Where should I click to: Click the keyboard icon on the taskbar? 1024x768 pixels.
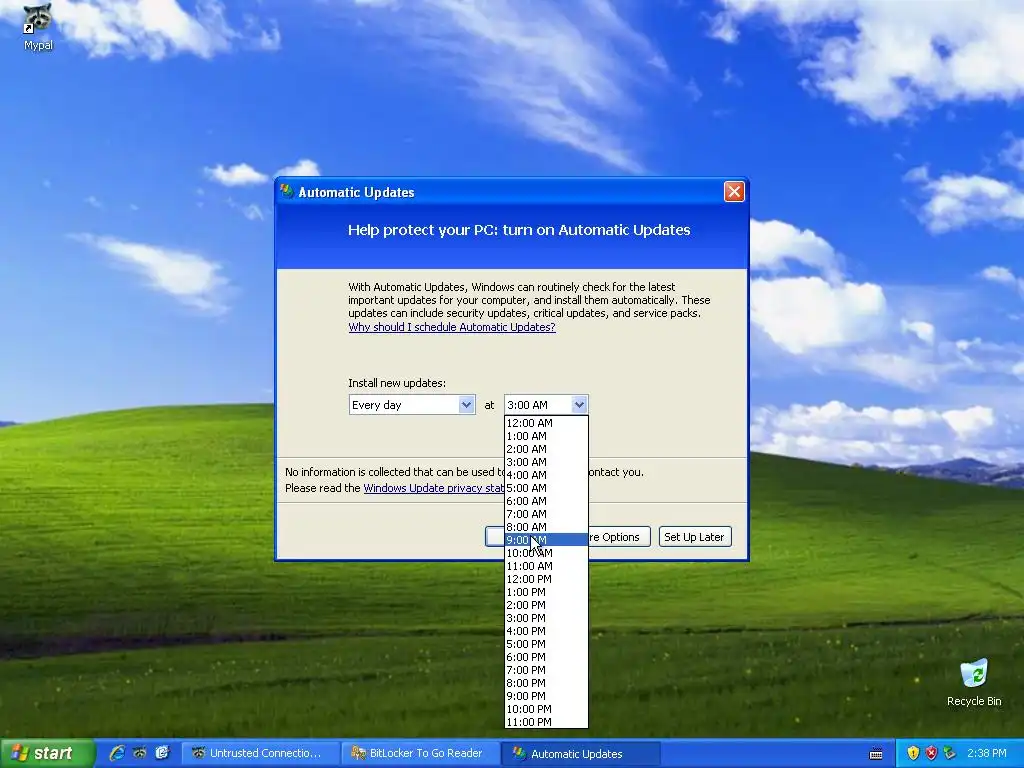pyautogui.click(x=876, y=754)
